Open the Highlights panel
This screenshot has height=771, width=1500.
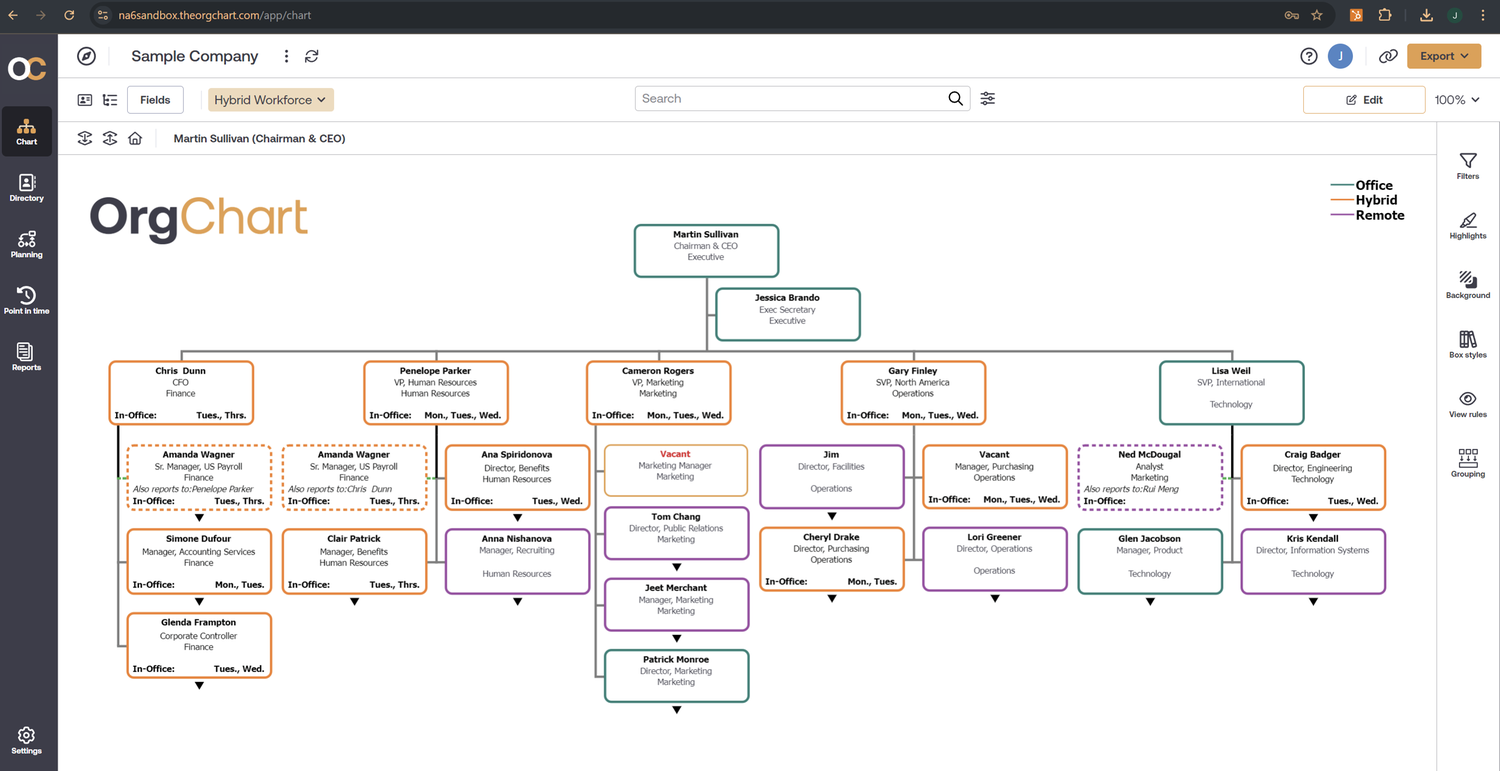pyautogui.click(x=1467, y=225)
